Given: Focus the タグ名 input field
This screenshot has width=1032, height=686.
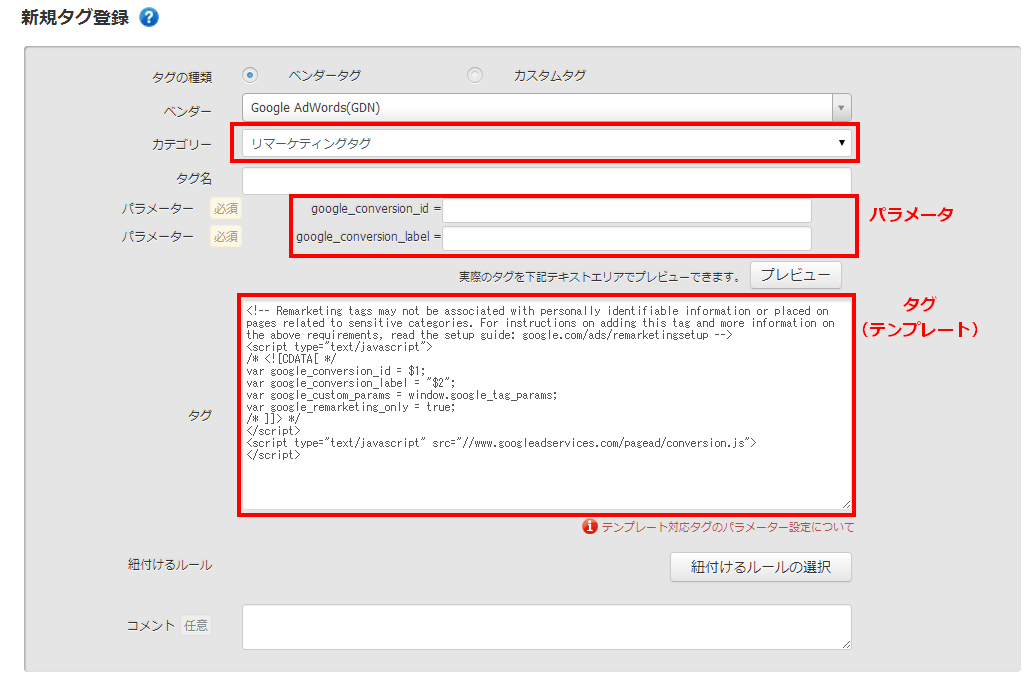Looking at the screenshot, I should [546, 180].
